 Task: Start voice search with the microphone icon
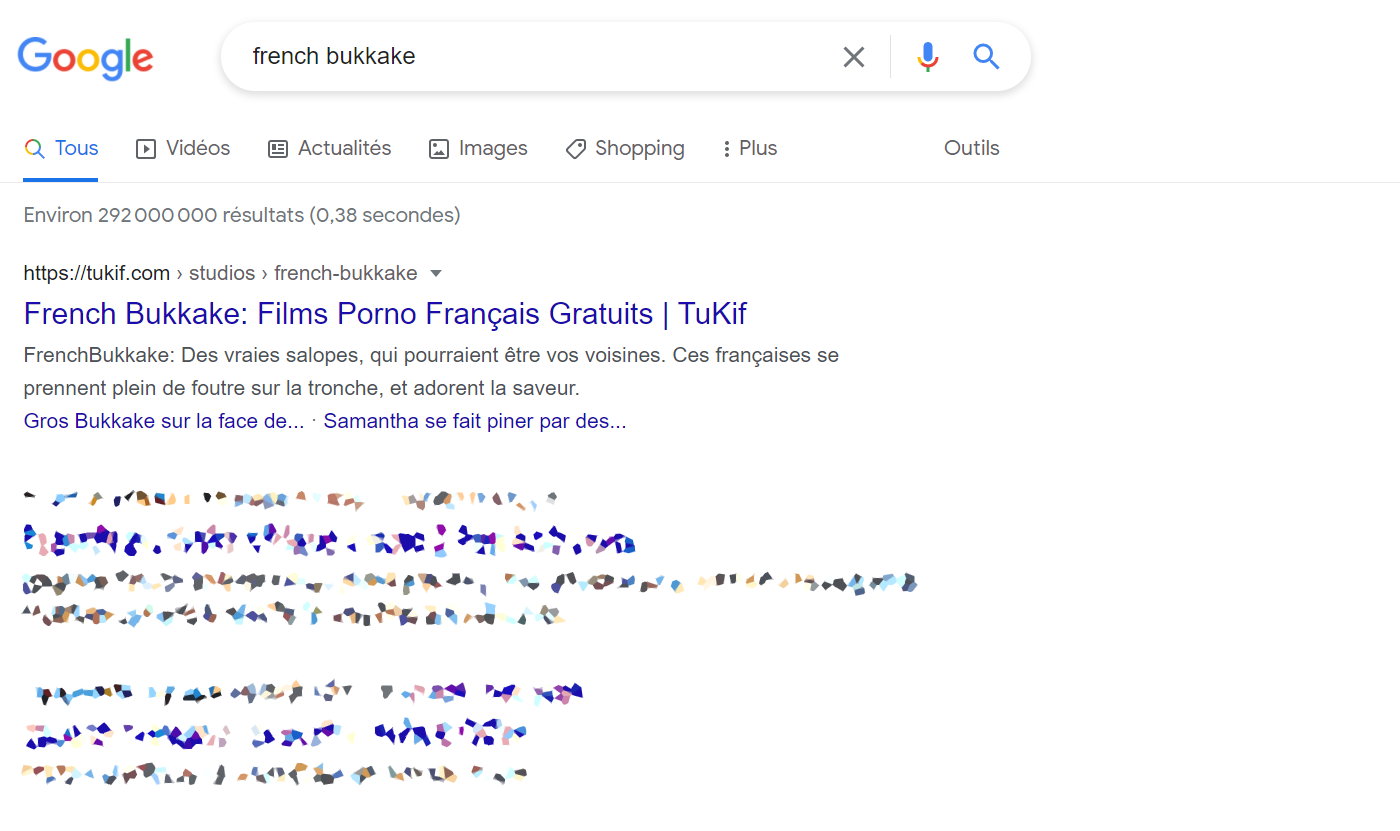928,57
